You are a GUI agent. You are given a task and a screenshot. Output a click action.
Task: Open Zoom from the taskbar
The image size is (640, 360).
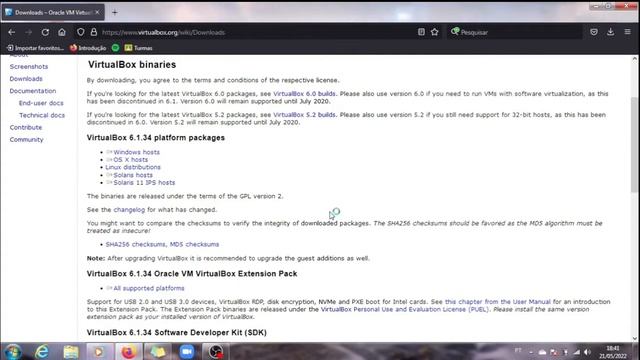(187, 351)
